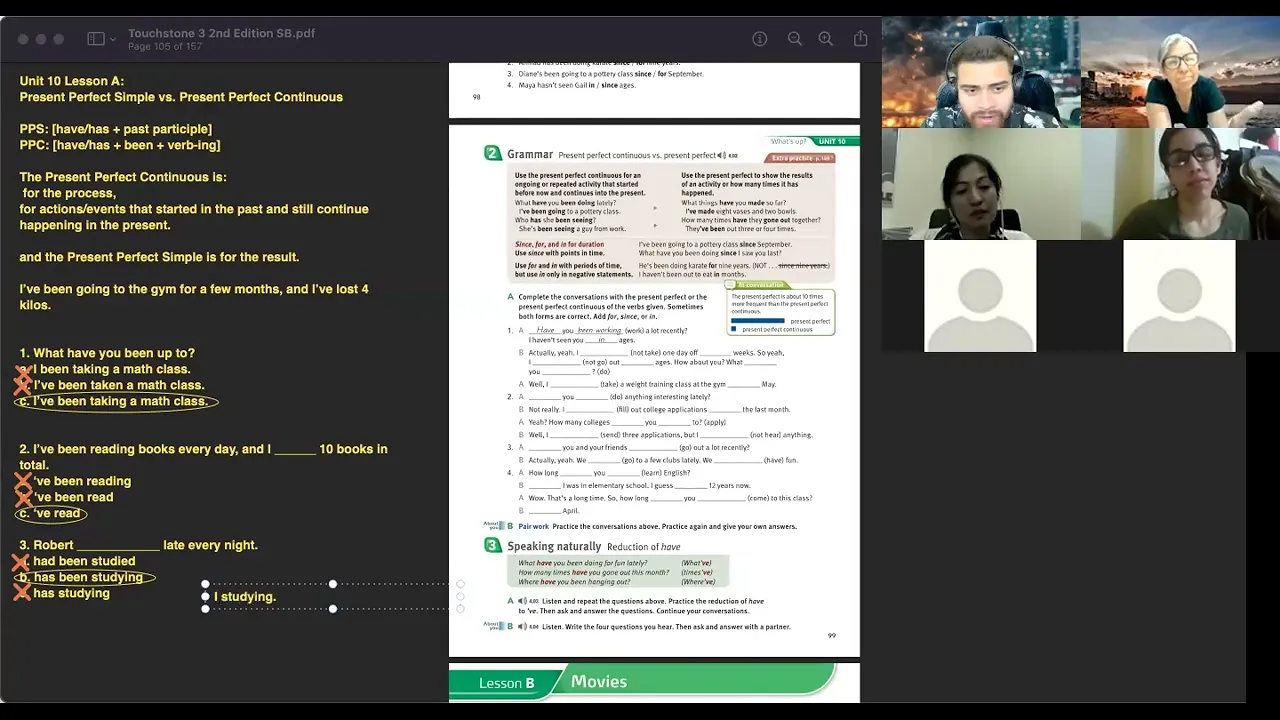The width and height of the screenshot is (1280, 720).
Task: Click the 'Grammar' section heading in the PDF
Action: [530, 155]
